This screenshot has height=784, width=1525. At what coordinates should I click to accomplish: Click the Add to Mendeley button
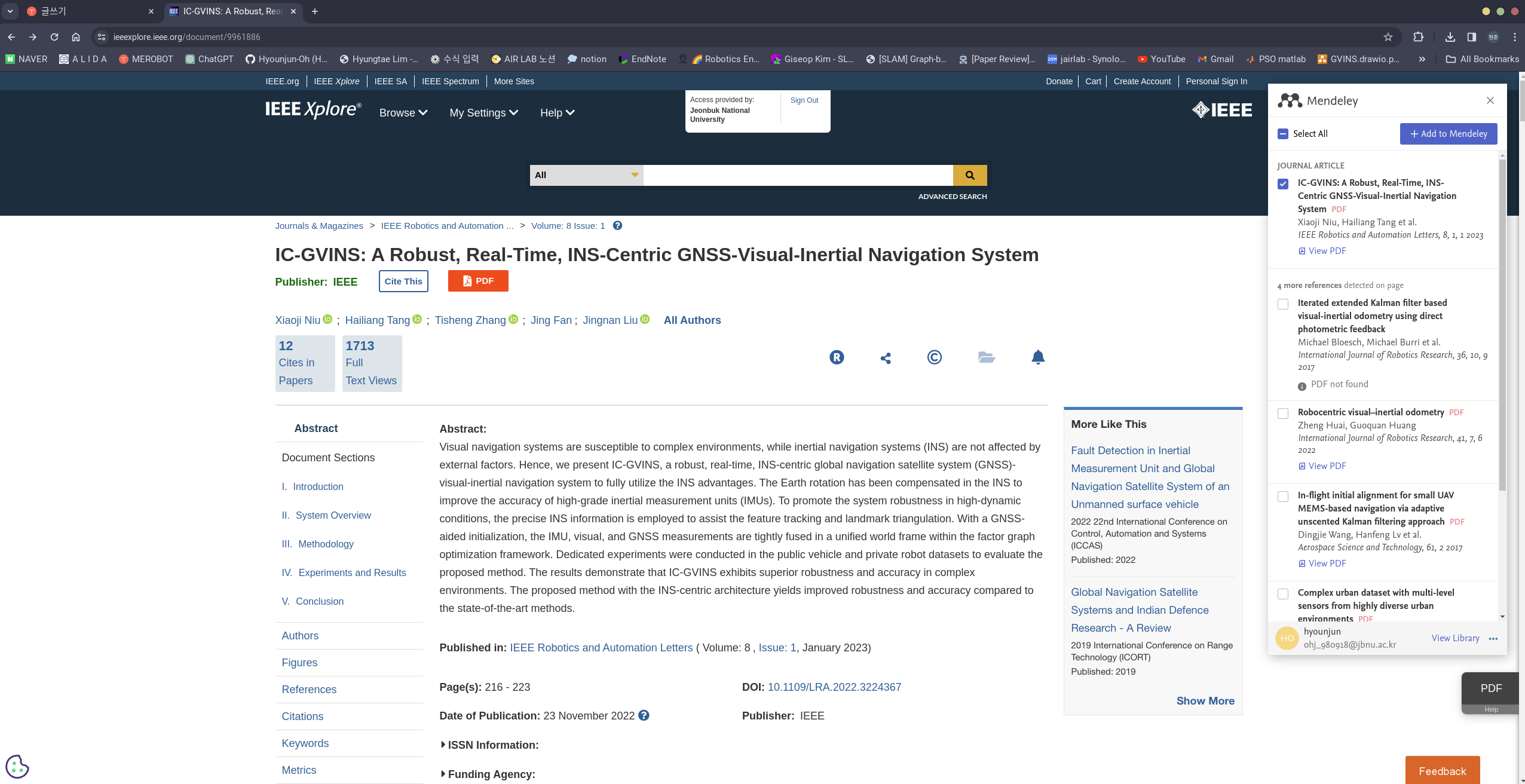(x=1448, y=134)
